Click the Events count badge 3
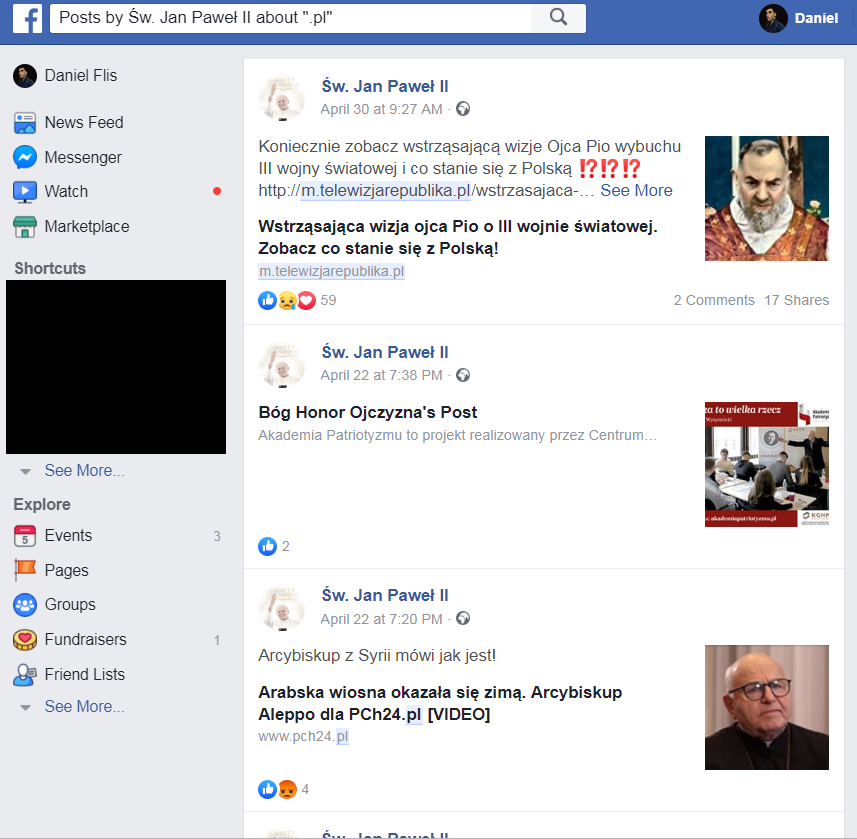Image resolution: width=857 pixels, height=839 pixels. [x=217, y=536]
